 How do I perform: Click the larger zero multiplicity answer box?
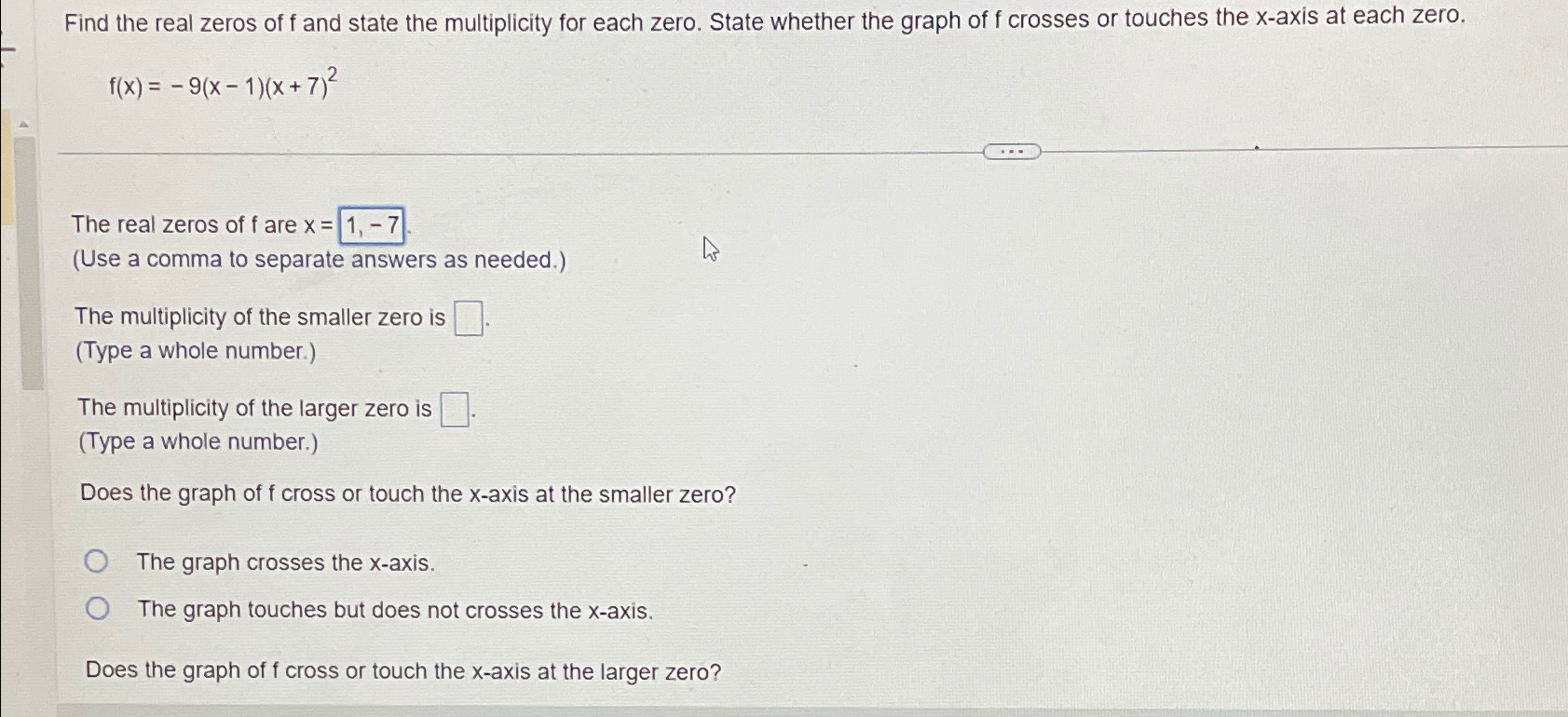tap(454, 410)
